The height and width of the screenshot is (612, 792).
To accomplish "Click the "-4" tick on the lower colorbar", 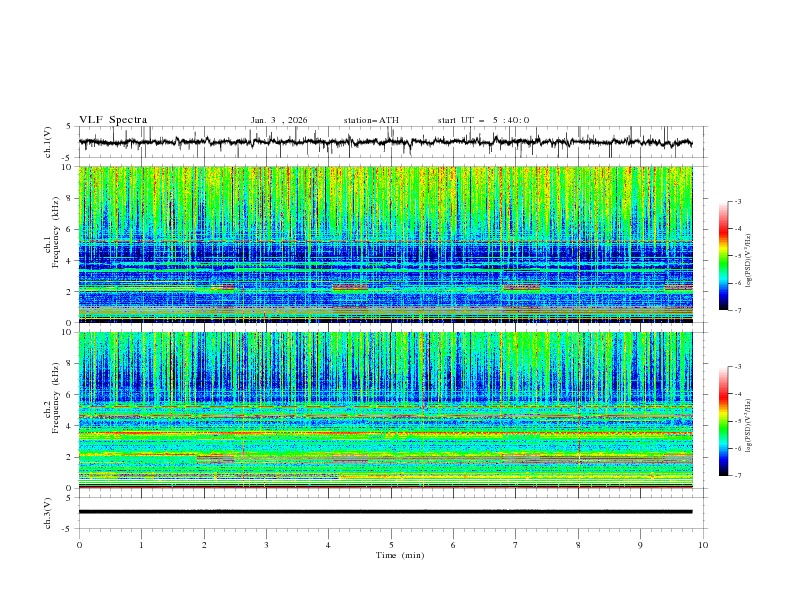I will 737,394.
